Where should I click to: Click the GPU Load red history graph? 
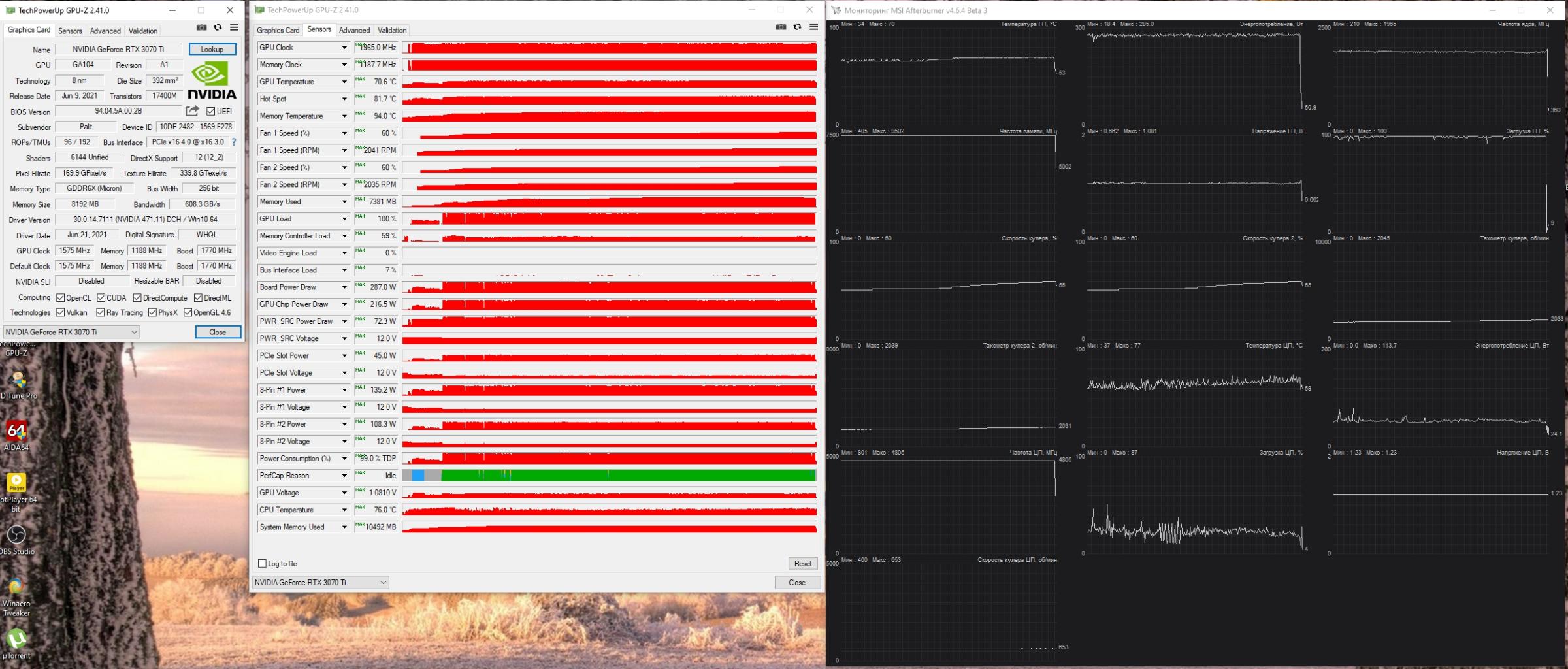pos(609,218)
